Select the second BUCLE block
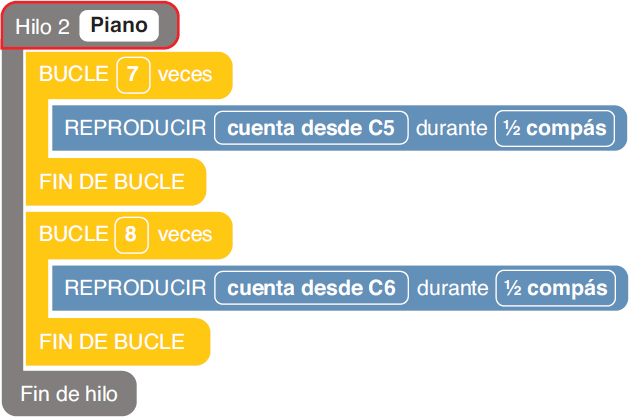This screenshot has height=417, width=629. pyautogui.click(x=129, y=235)
